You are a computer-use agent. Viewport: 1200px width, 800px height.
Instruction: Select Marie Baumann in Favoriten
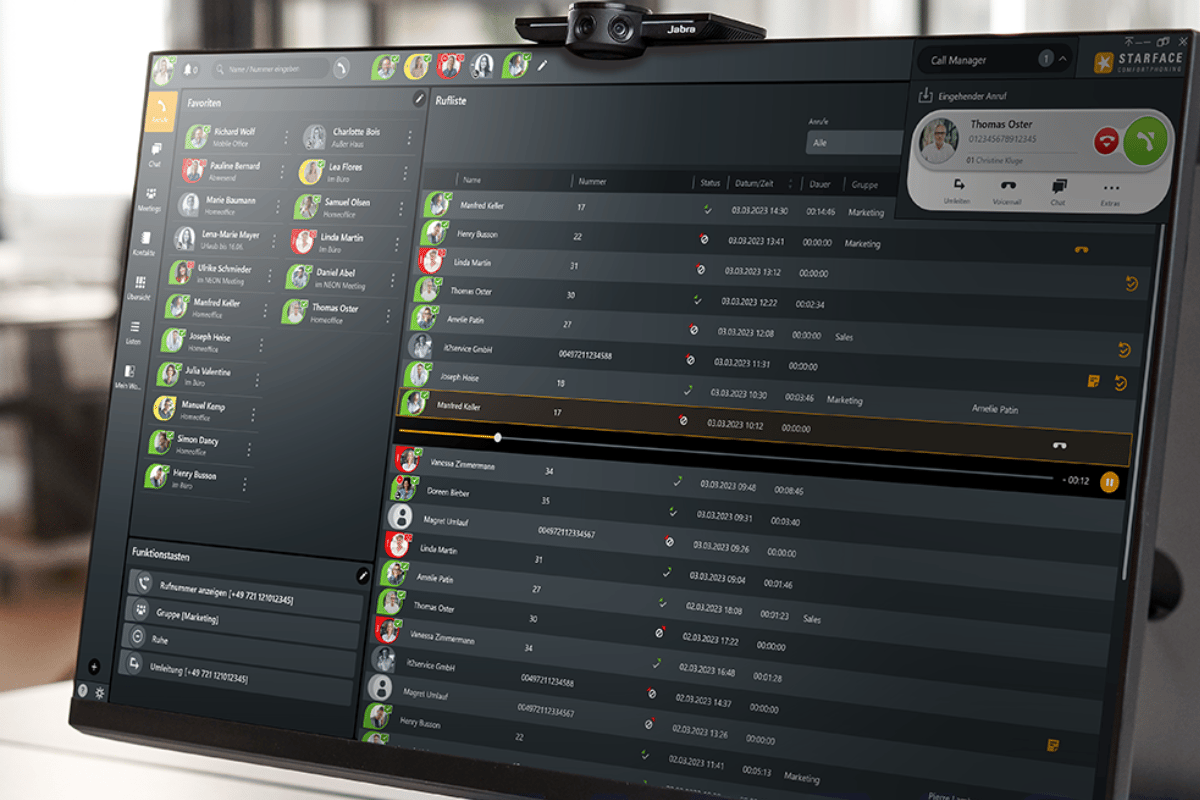(228, 205)
